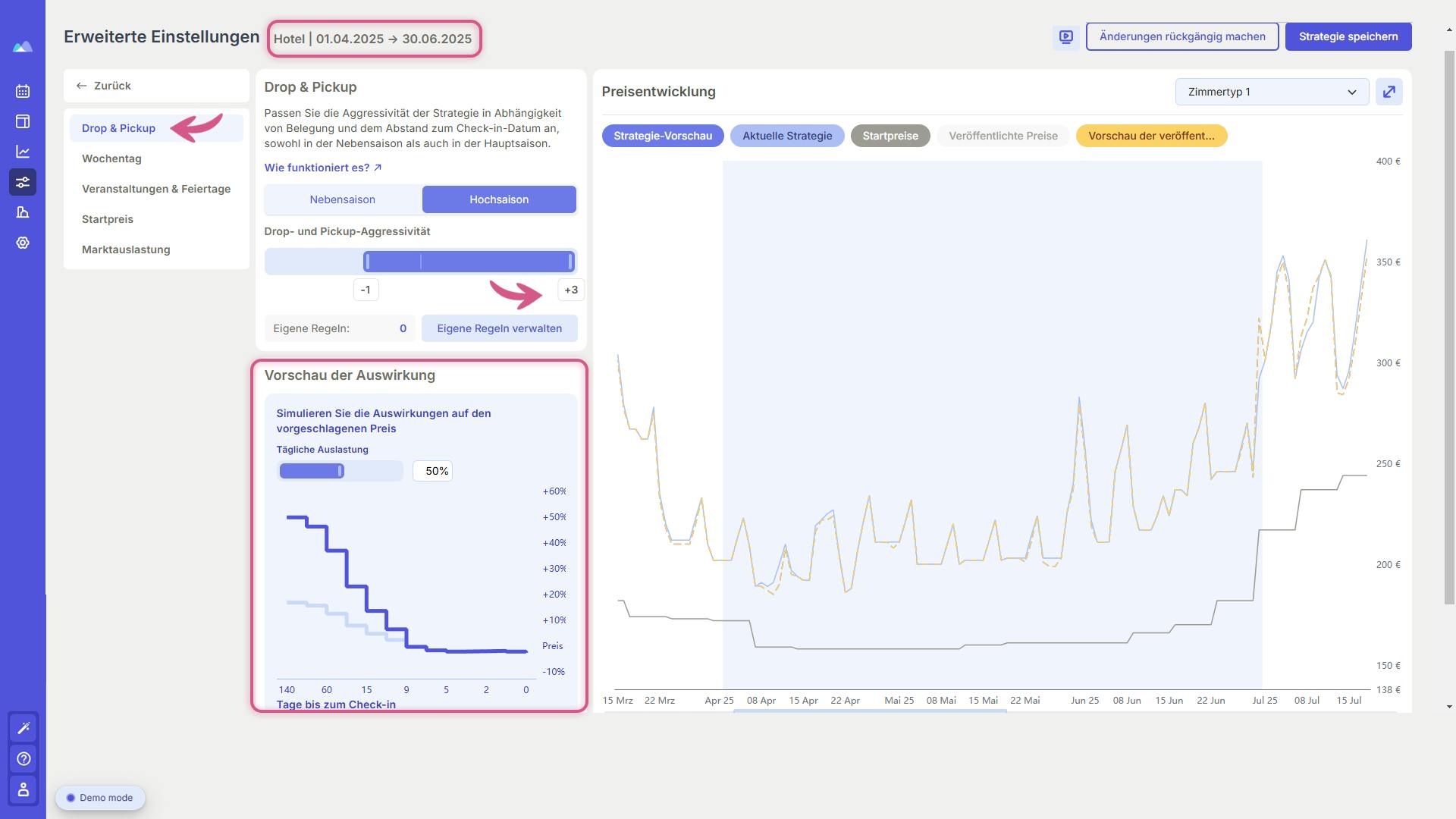Expand Zimmertyp 1 room type dropdown
Image resolution: width=1456 pixels, height=819 pixels.
(1272, 92)
